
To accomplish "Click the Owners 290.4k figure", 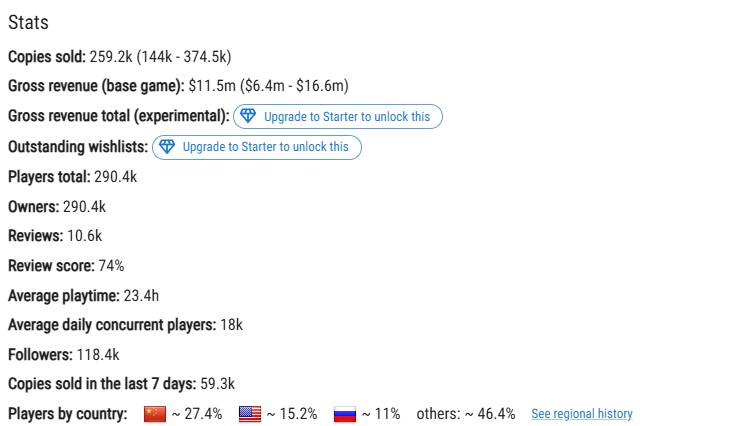I will click(84, 207).
